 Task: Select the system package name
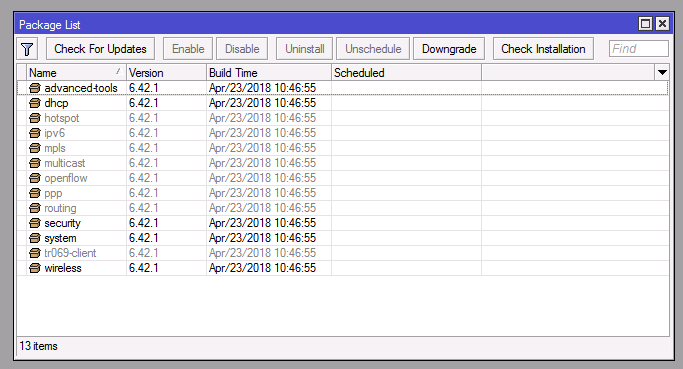tap(60, 238)
